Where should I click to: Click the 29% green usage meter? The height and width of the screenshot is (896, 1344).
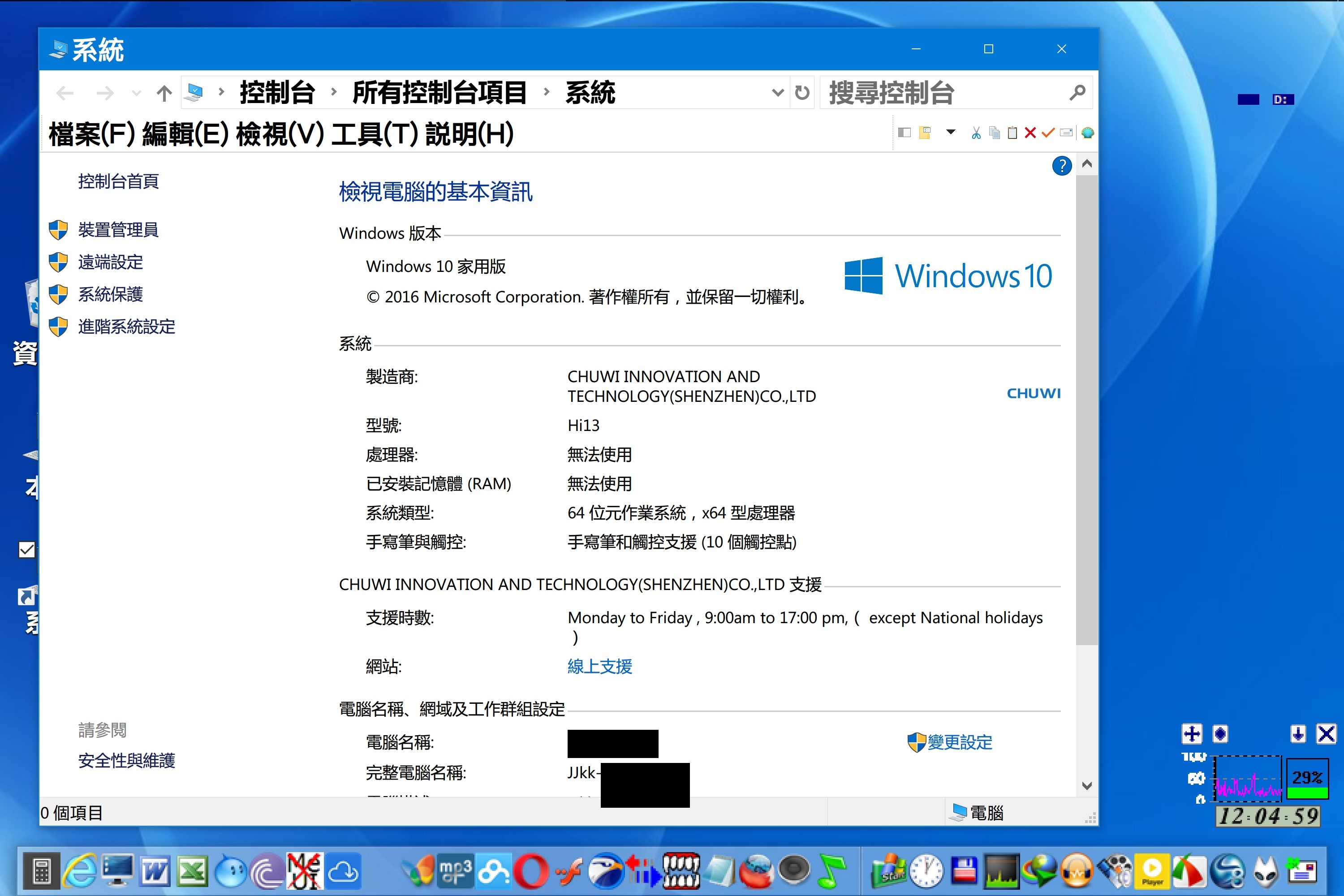click(x=1307, y=778)
